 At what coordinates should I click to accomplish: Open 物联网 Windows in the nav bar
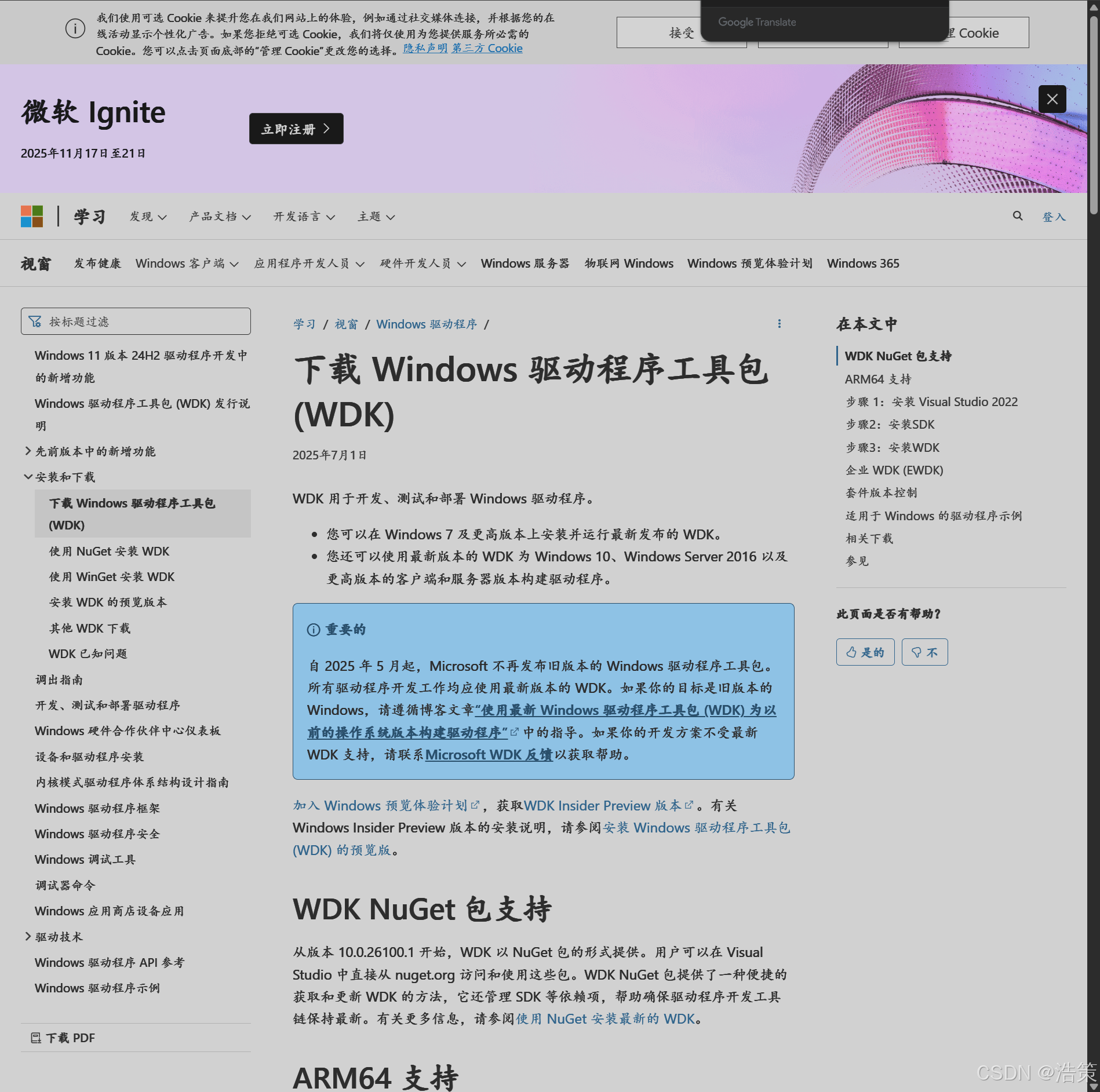click(629, 264)
